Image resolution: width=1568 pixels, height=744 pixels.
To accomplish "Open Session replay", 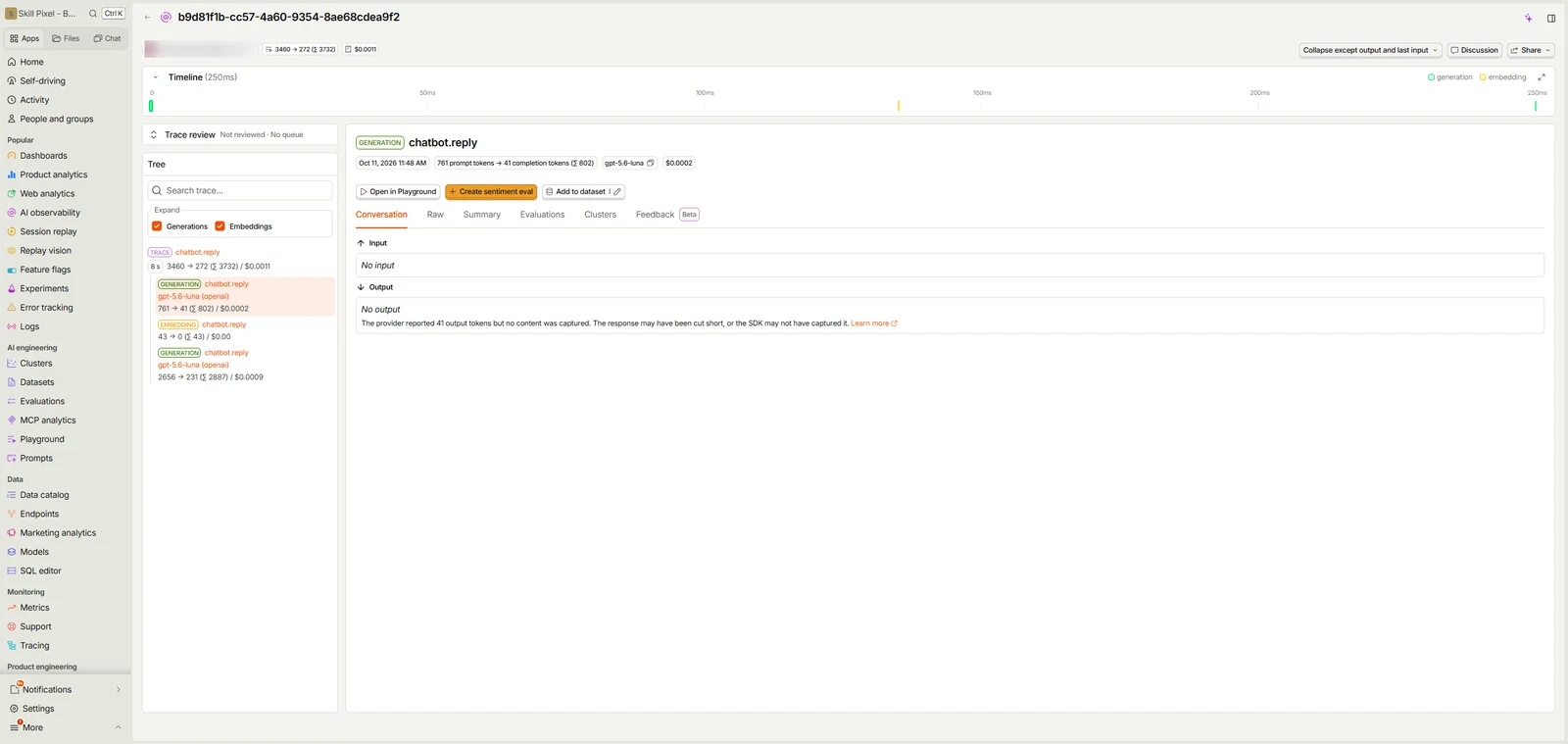I will pyautogui.click(x=48, y=231).
